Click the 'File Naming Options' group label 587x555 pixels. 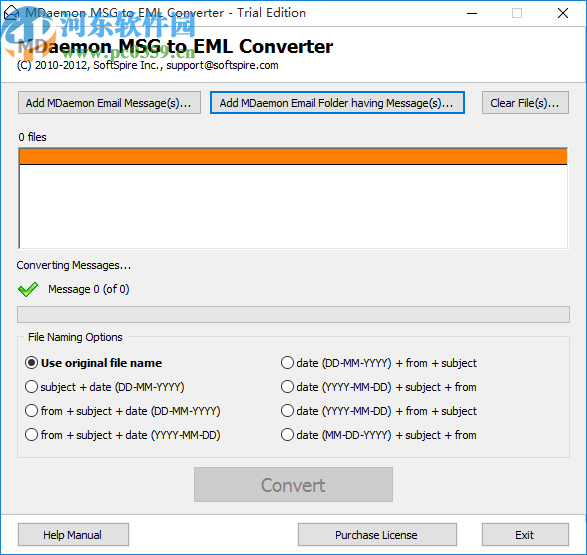(75, 337)
